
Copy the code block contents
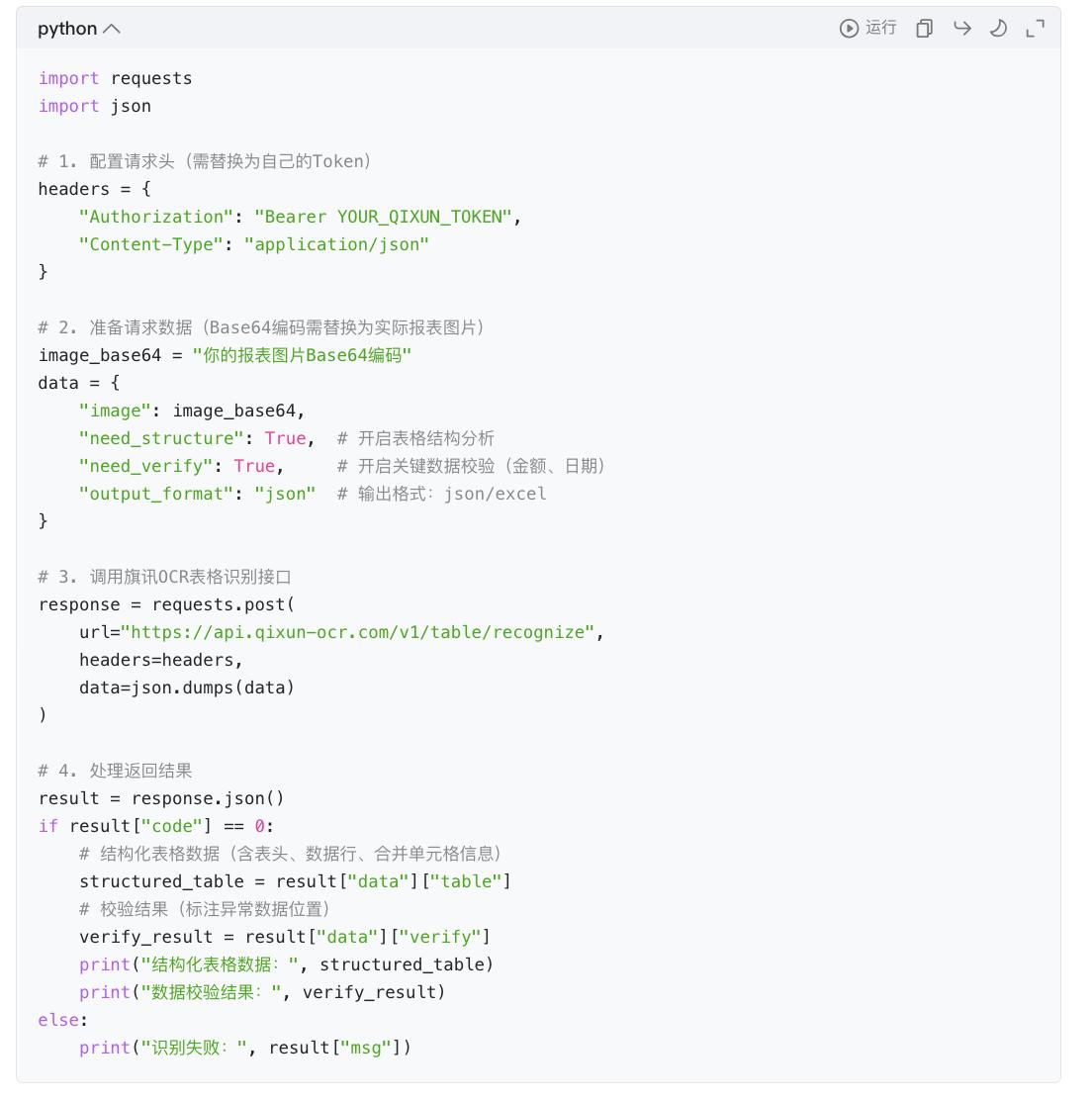point(925,28)
